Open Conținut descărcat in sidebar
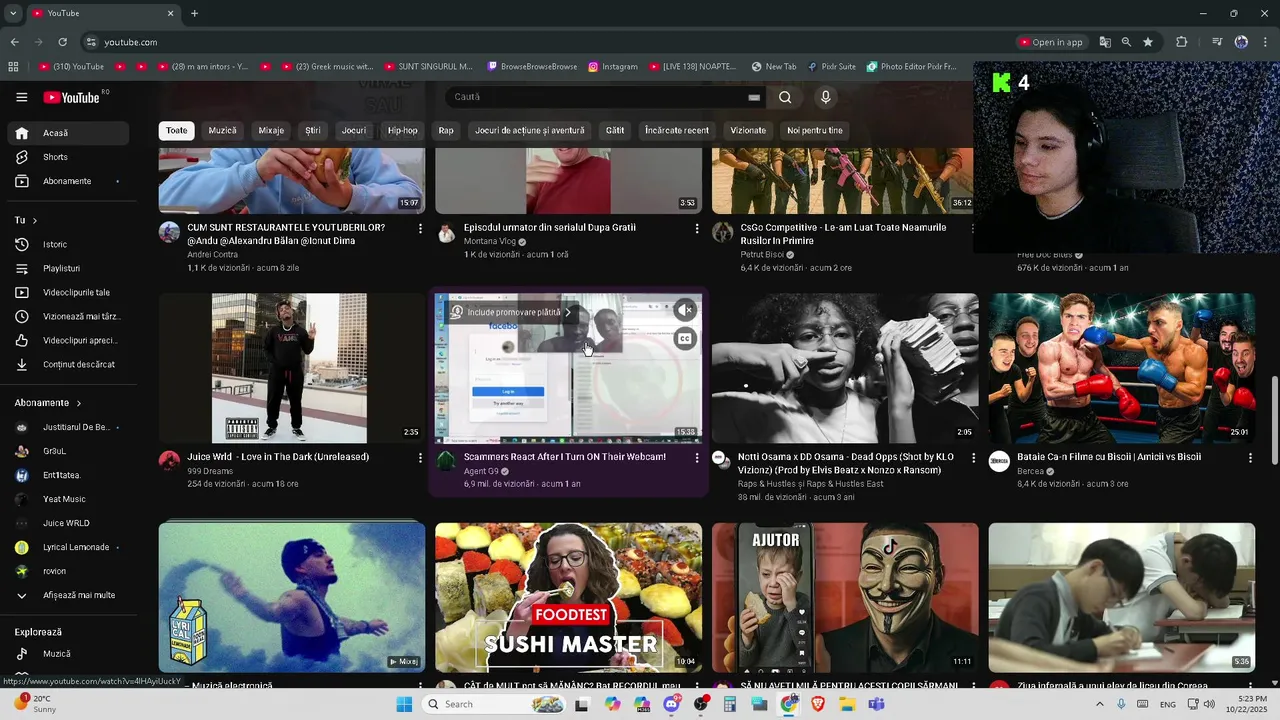Screen dimensions: 1280x720 68,364
